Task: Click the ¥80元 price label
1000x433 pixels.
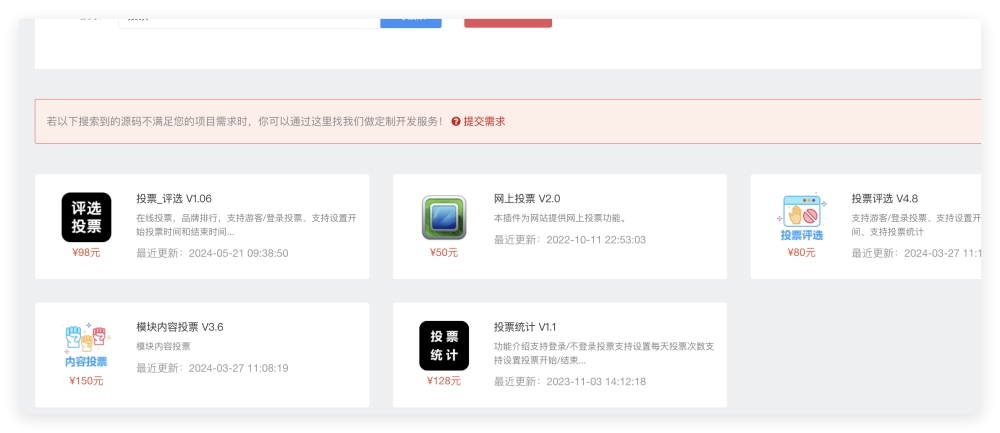Action: (x=802, y=253)
